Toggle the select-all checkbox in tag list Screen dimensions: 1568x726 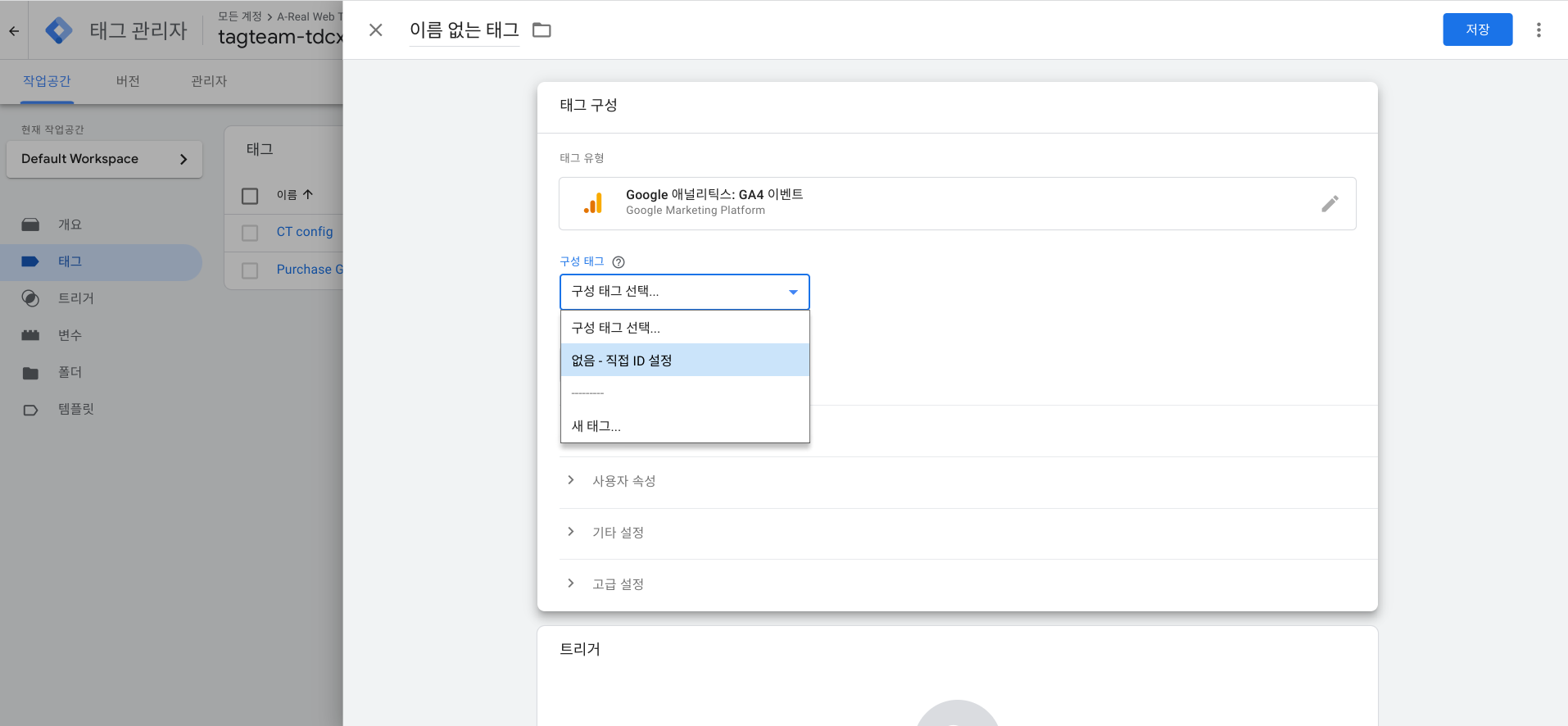(250, 196)
